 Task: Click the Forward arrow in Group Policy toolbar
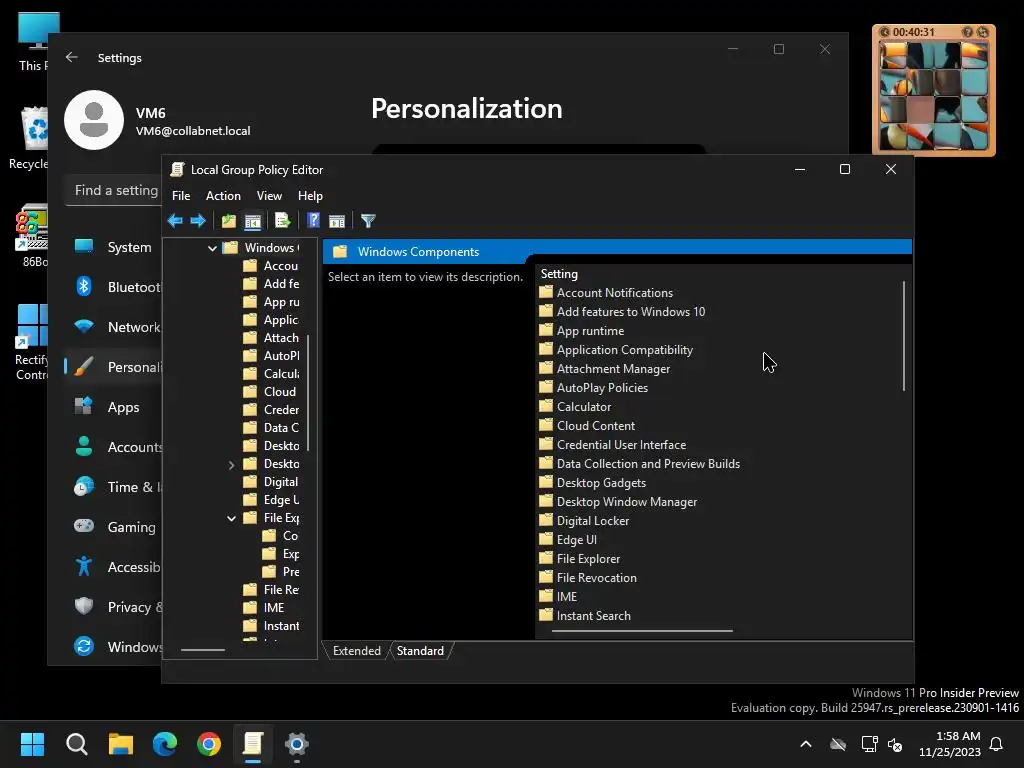pyautogui.click(x=198, y=221)
